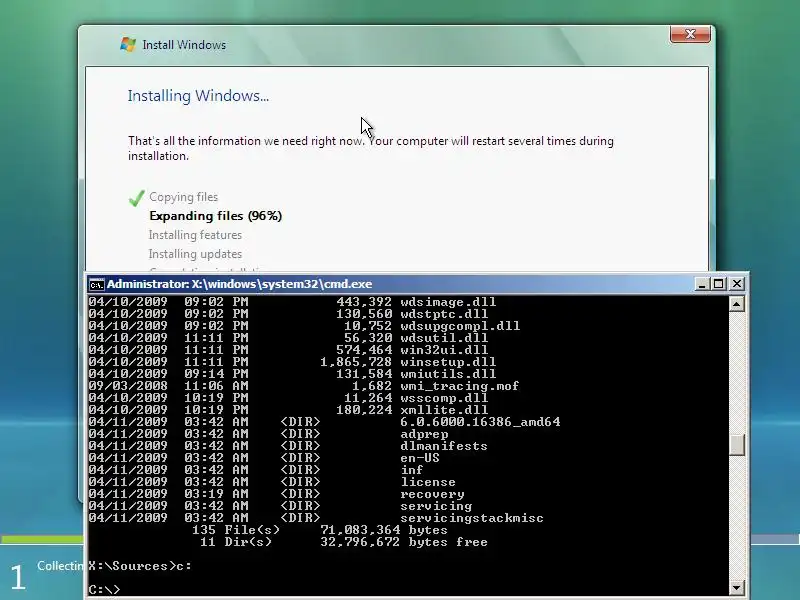Image resolution: width=800 pixels, height=600 pixels.
Task: Click the 'Installing features' step
Action: click(x=195, y=235)
